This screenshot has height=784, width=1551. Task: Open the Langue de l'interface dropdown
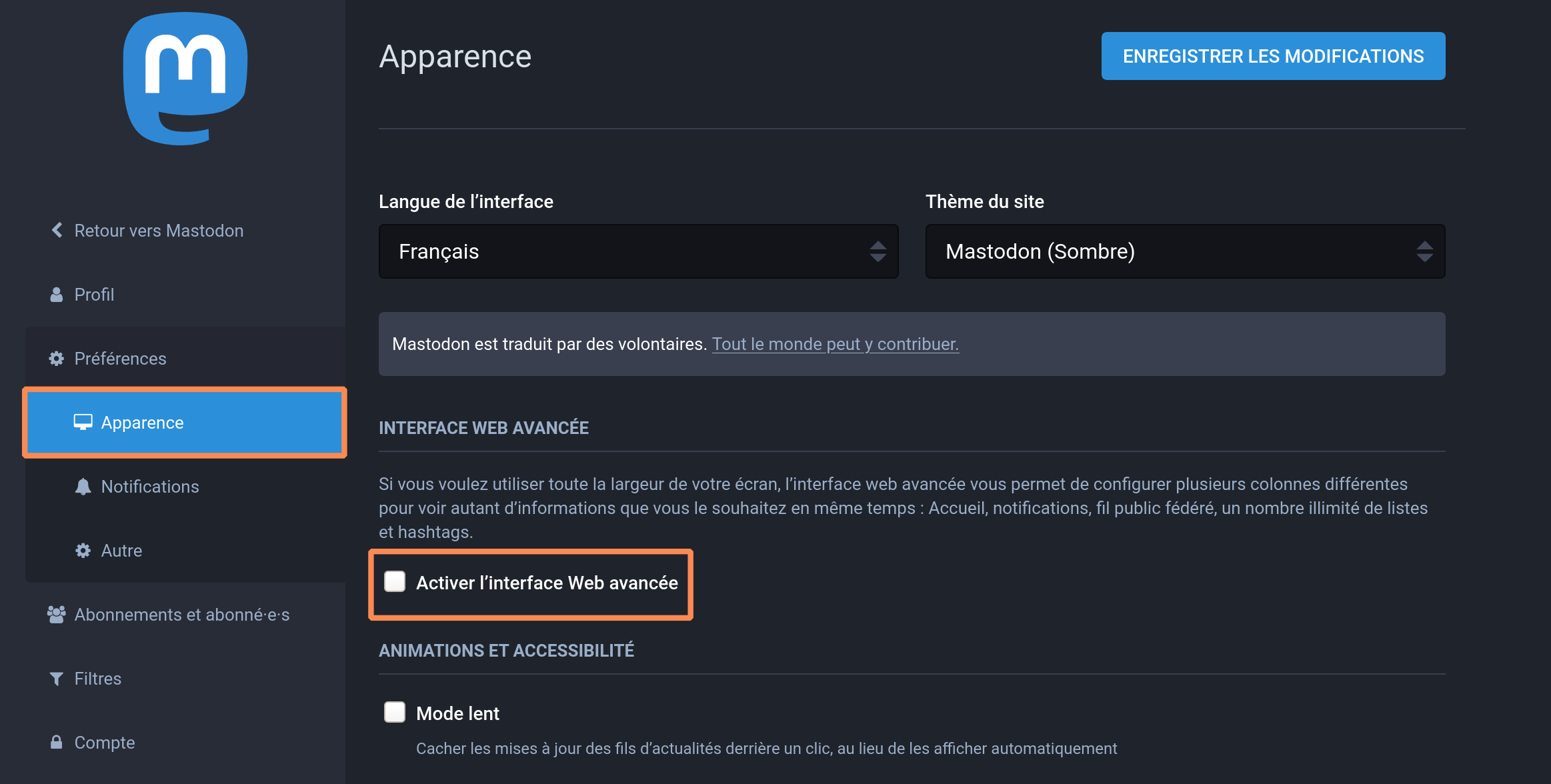point(638,251)
